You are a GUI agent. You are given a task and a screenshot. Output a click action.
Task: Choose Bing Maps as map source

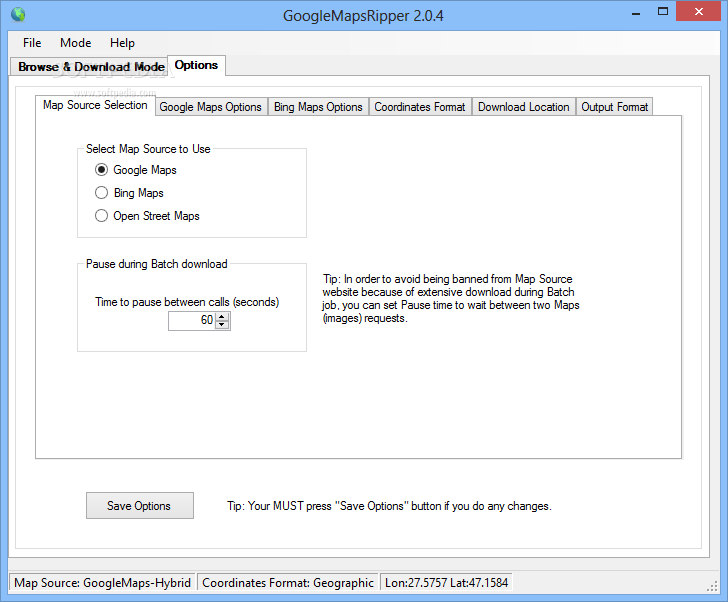coord(101,193)
